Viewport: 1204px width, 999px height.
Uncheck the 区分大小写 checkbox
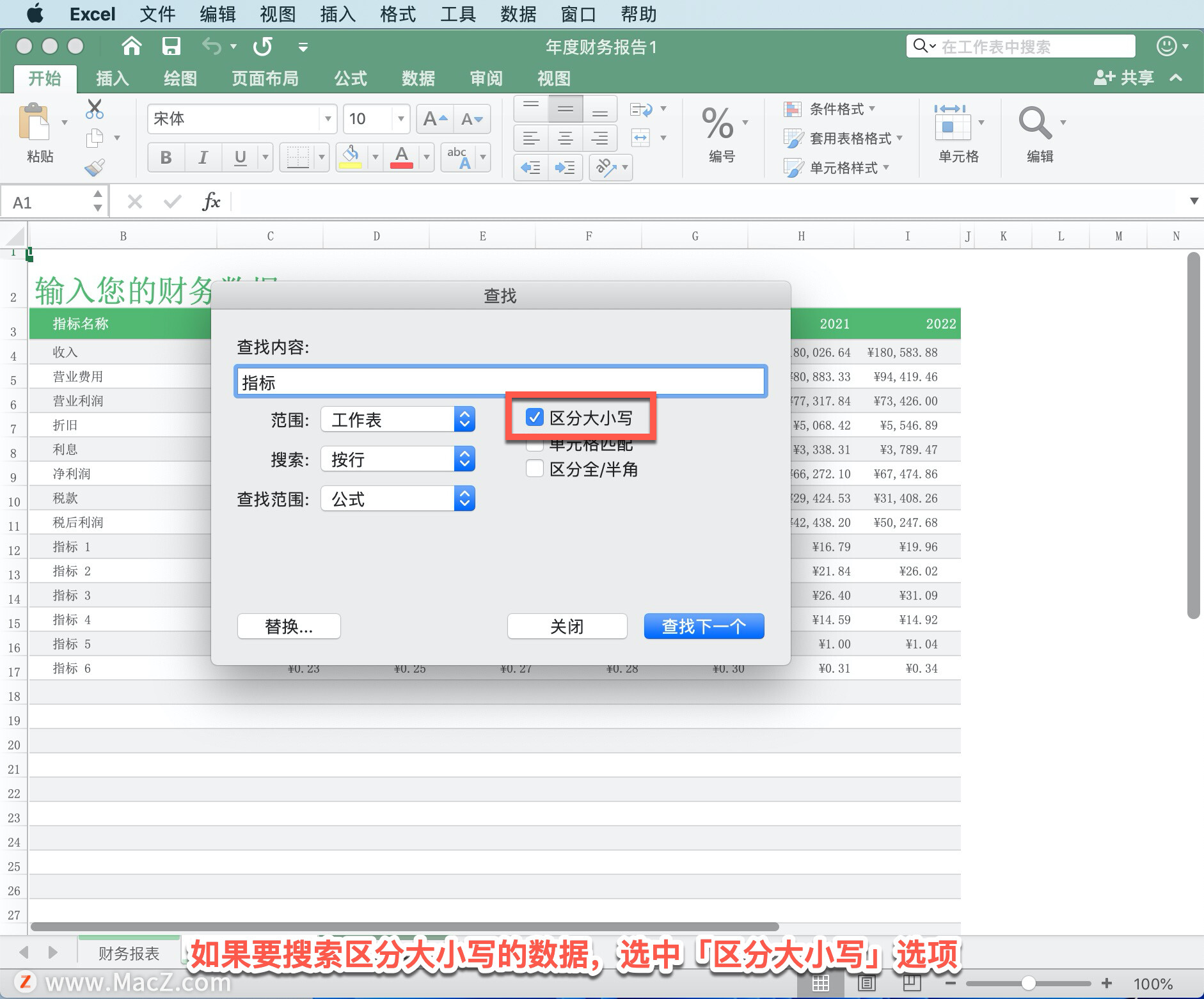point(535,418)
